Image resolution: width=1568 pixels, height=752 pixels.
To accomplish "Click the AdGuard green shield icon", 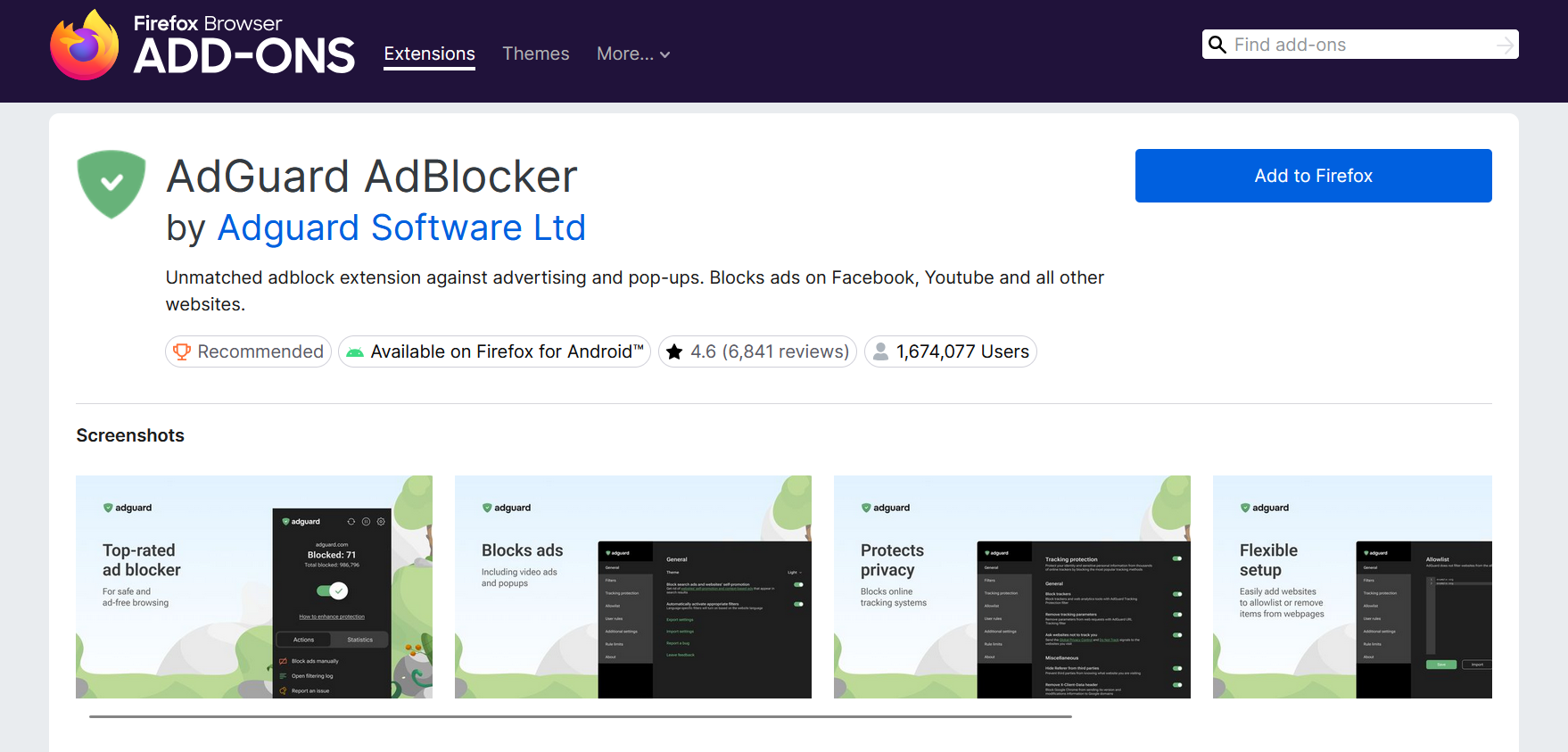I will click(x=111, y=184).
